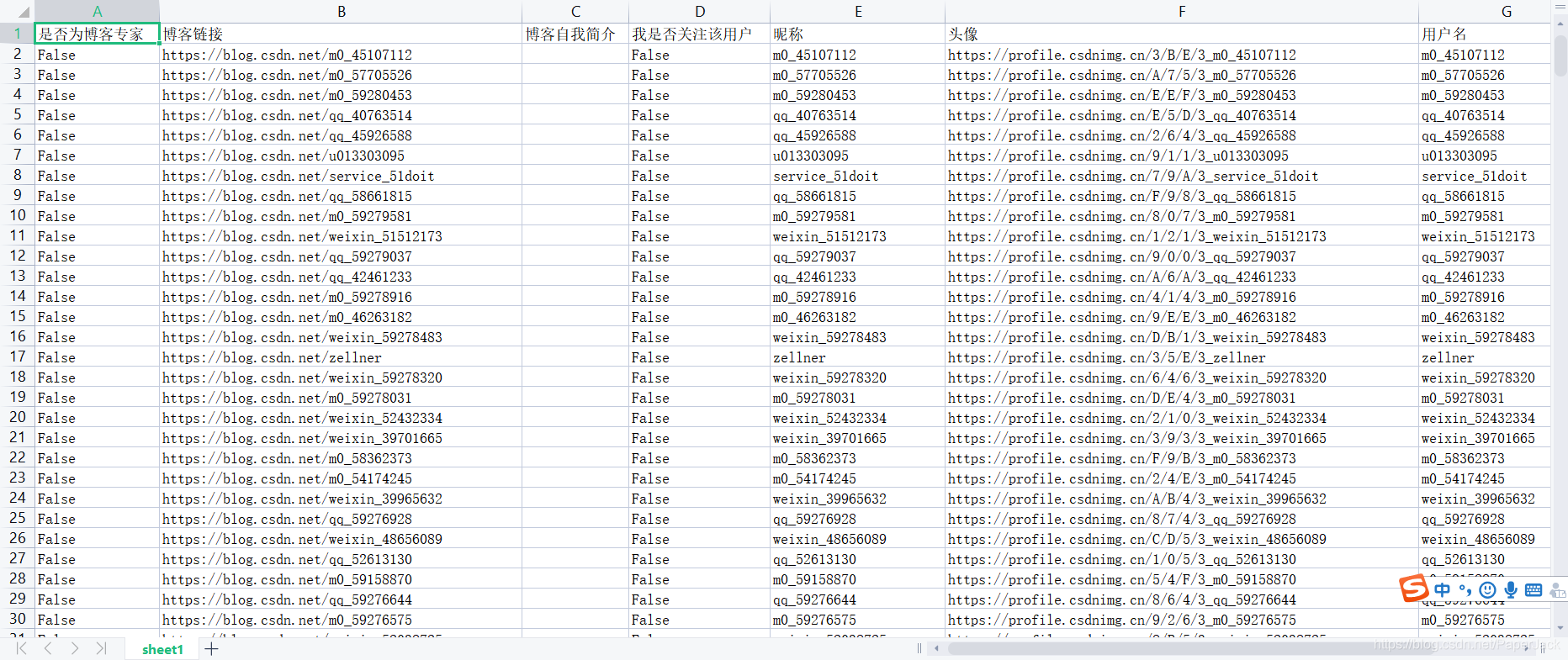Open the IME emoji smiley panel
The image size is (1568, 660).
[1487, 590]
